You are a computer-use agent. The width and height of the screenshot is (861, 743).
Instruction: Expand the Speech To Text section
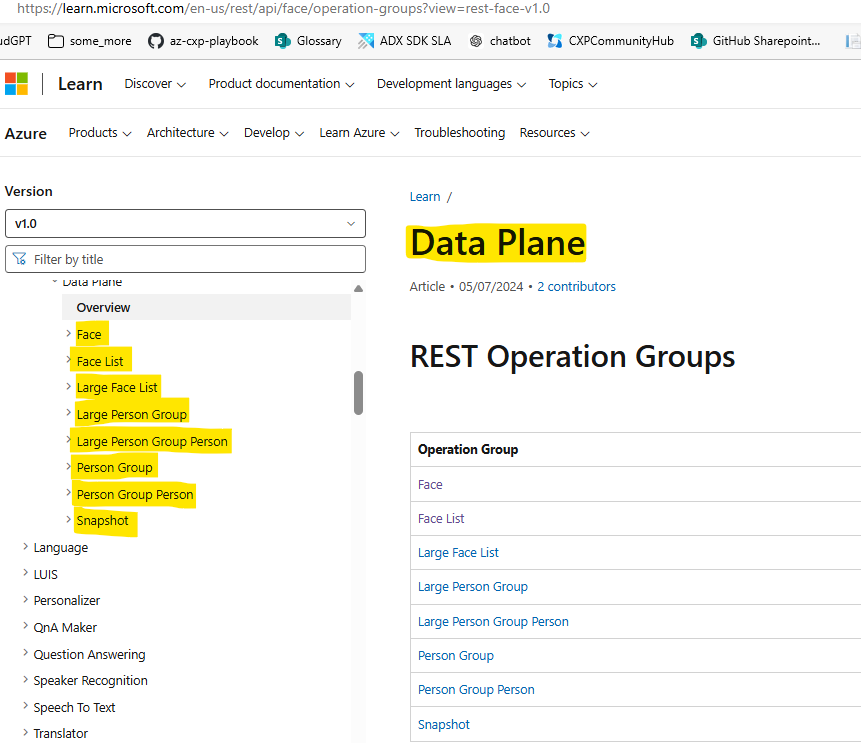[25, 706]
